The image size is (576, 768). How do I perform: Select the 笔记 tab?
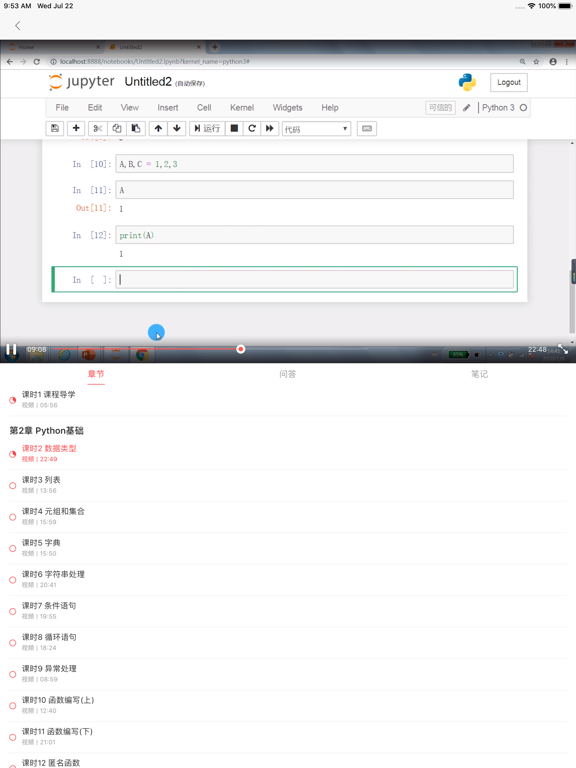pyautogui.click(x=480, y=374)
